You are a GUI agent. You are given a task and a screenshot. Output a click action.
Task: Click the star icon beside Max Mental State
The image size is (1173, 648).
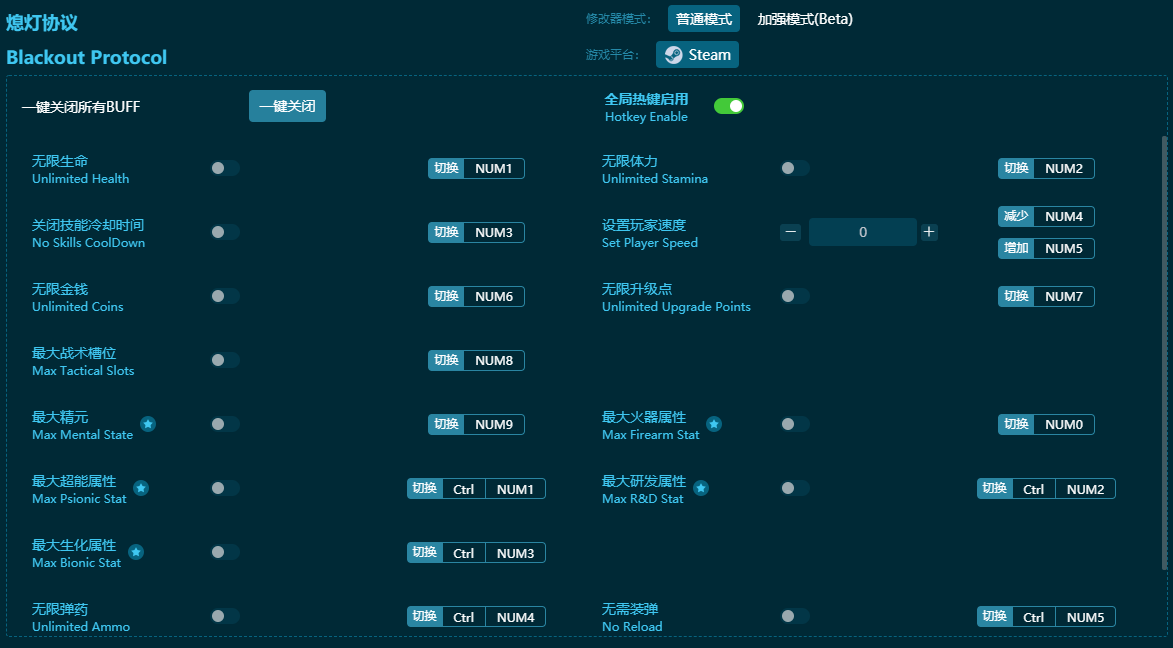click(148, 424)
